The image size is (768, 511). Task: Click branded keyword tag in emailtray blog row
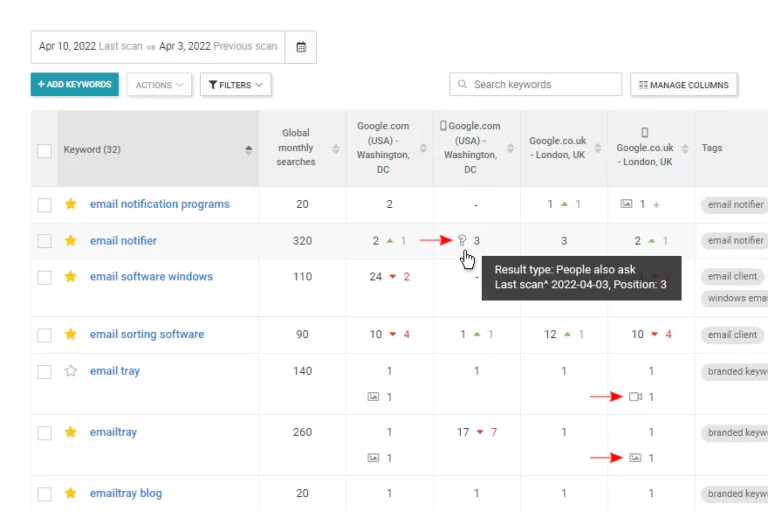[735, 494]
